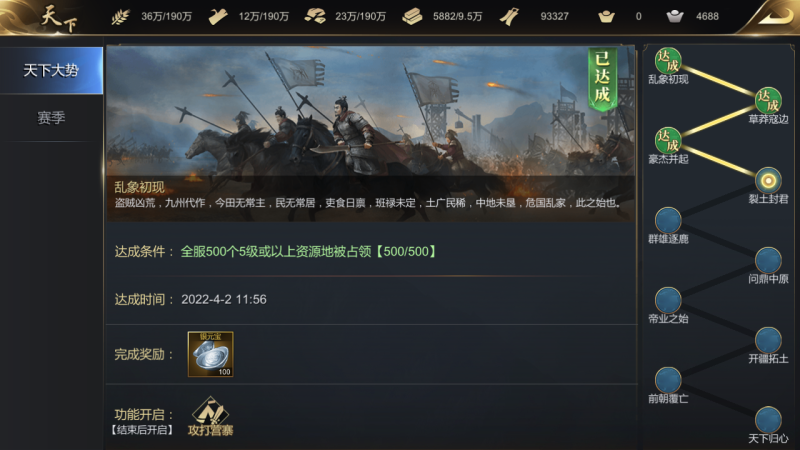Select the grain resource icon
This screenshot has height=450, width=800.
[120, 17]
